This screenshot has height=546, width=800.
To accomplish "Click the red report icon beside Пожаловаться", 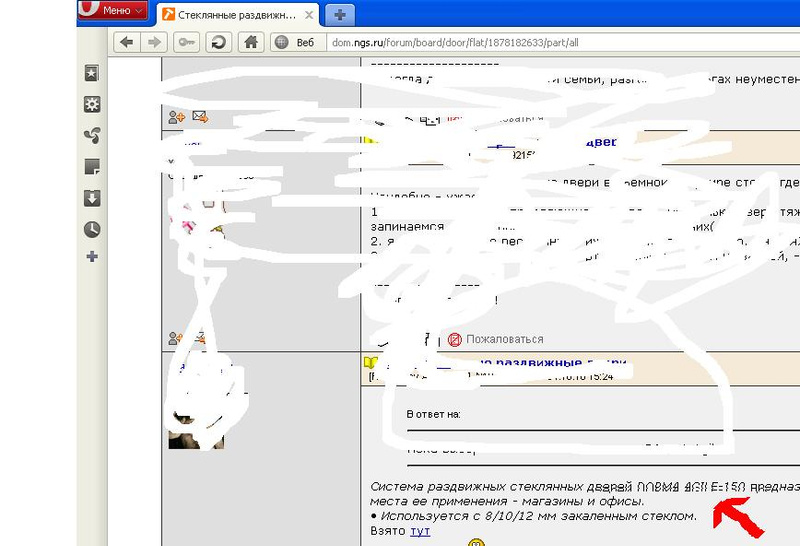I will pyautogui.click(x=455, y=339).
